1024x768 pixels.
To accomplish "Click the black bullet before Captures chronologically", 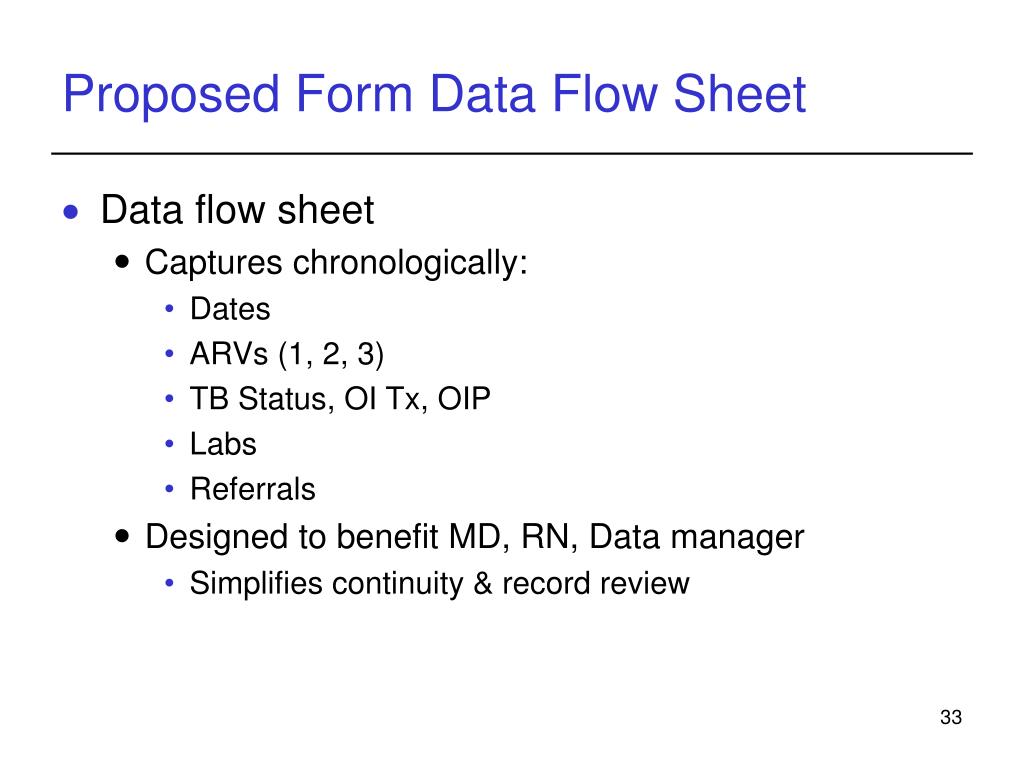I will pos(121,263).
